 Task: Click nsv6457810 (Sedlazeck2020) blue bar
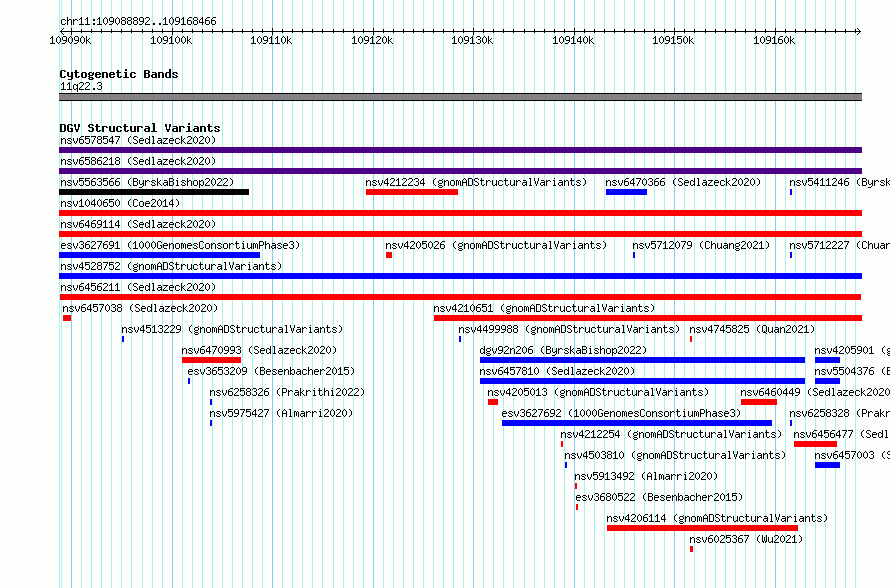(642, 381)
